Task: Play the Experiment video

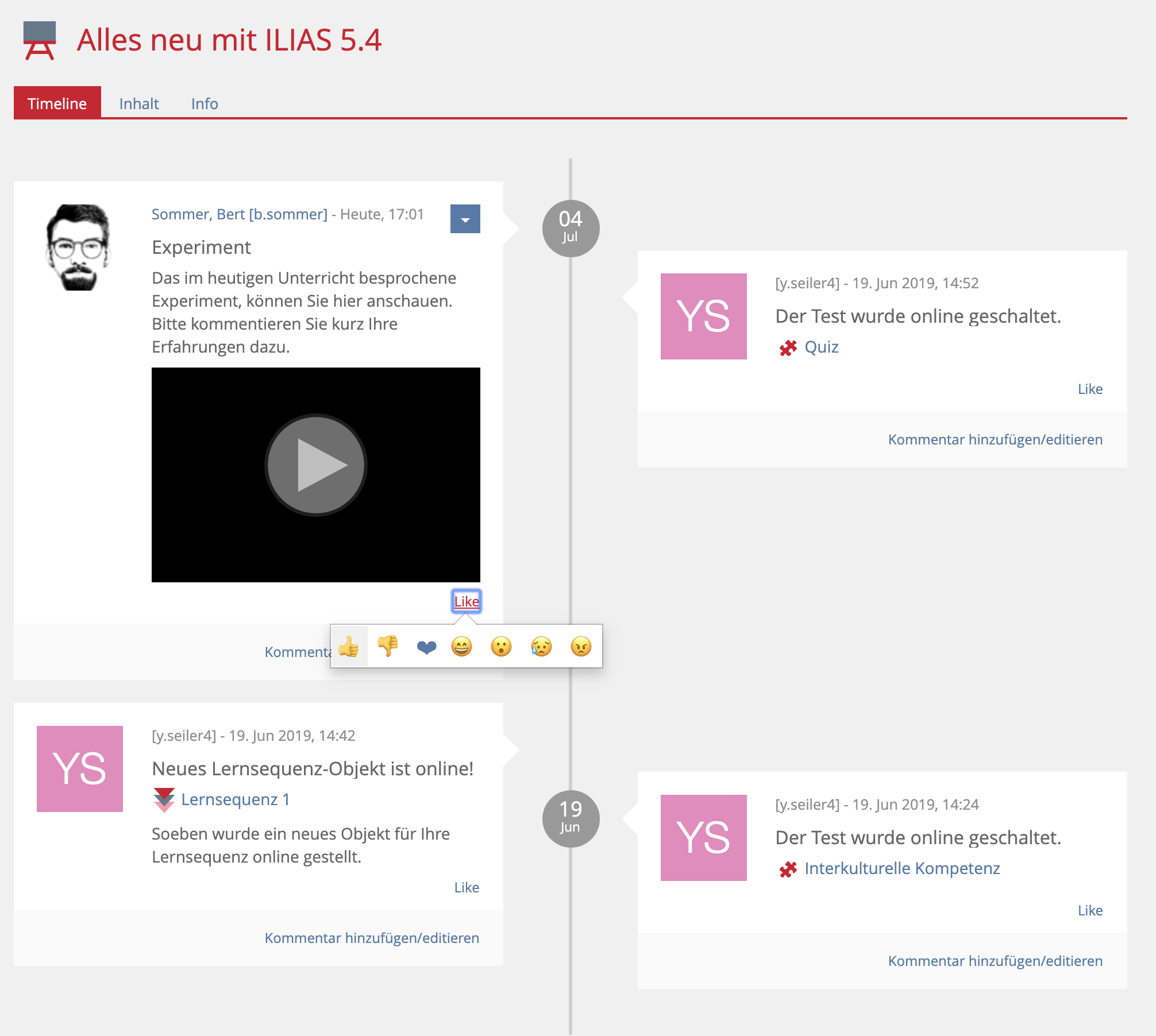Action: point(315,465)
